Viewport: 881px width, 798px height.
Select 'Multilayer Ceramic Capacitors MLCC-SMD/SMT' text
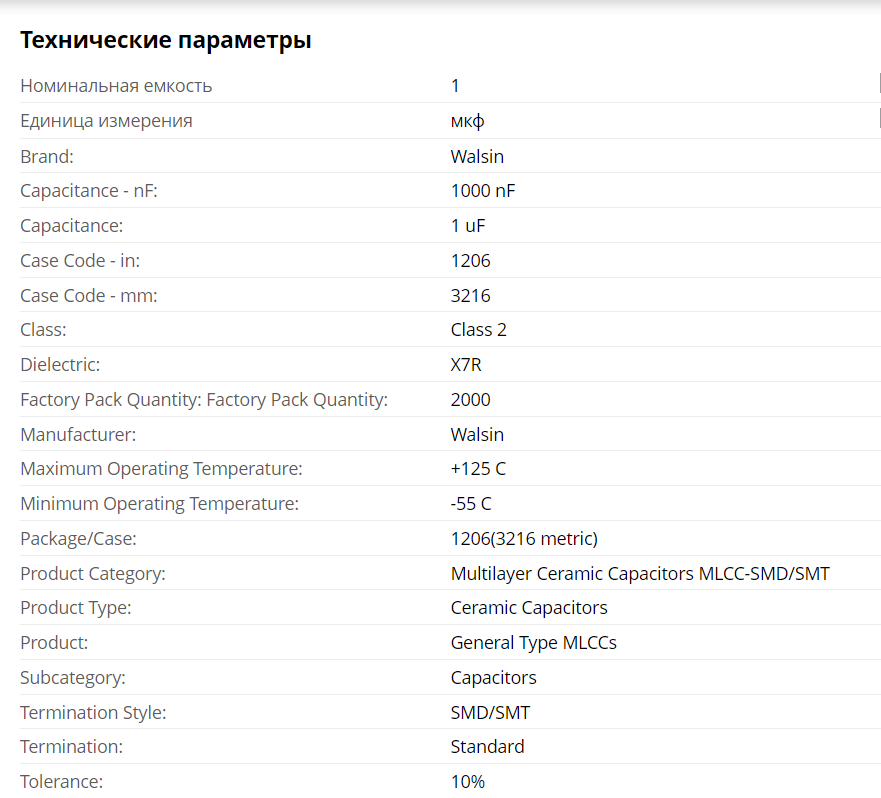click(640, 574)
